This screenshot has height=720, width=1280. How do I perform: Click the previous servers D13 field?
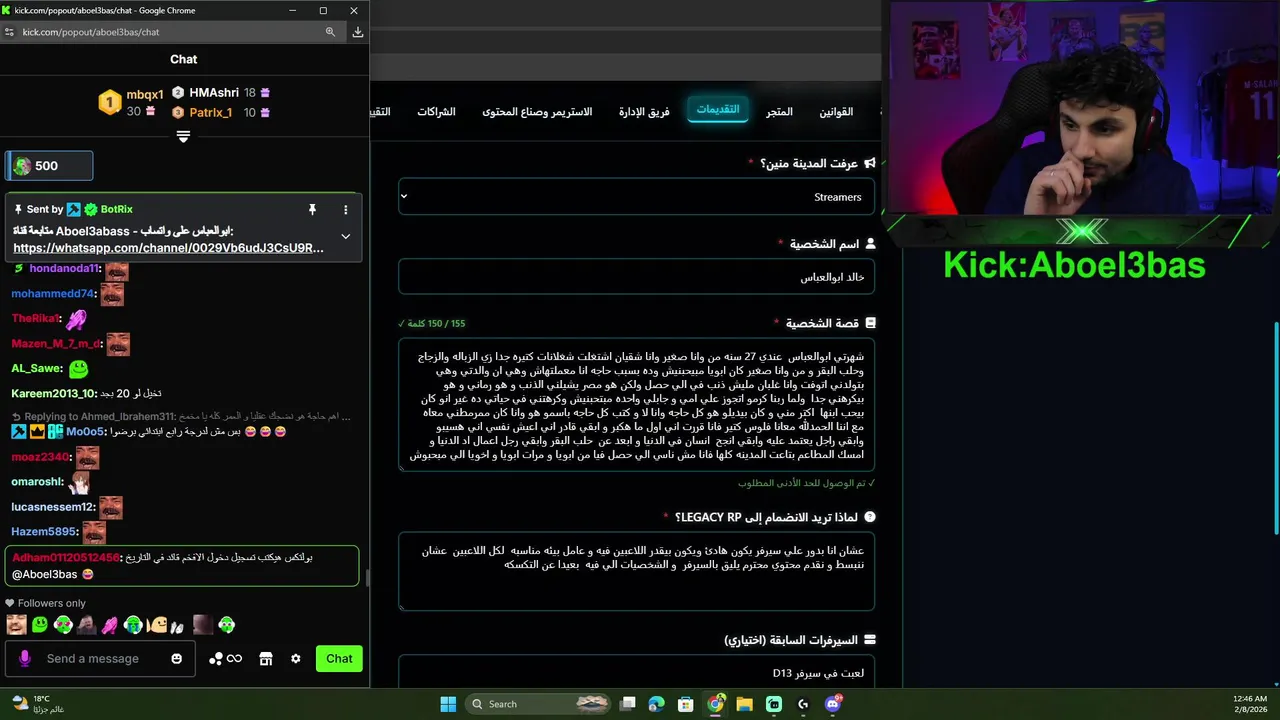636,672
